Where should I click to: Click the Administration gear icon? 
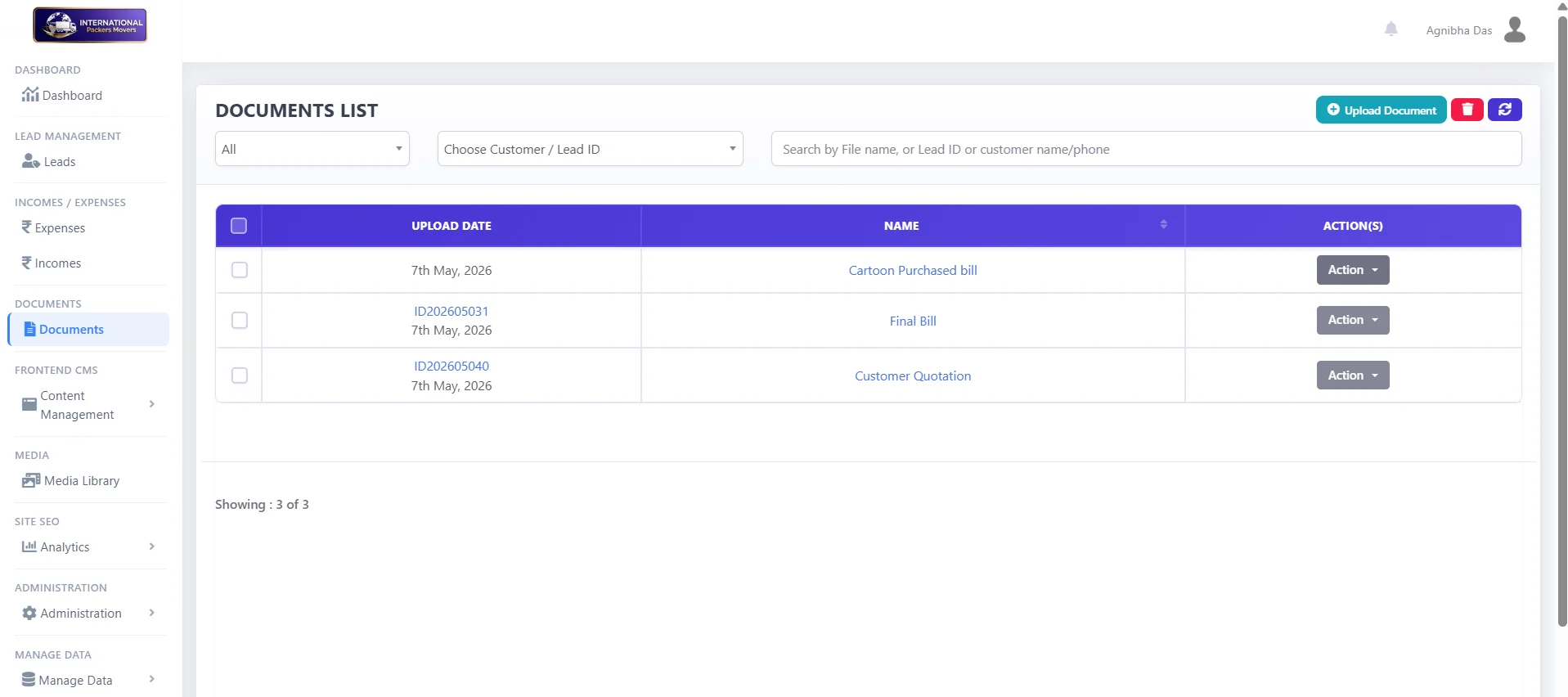point(29,613)
